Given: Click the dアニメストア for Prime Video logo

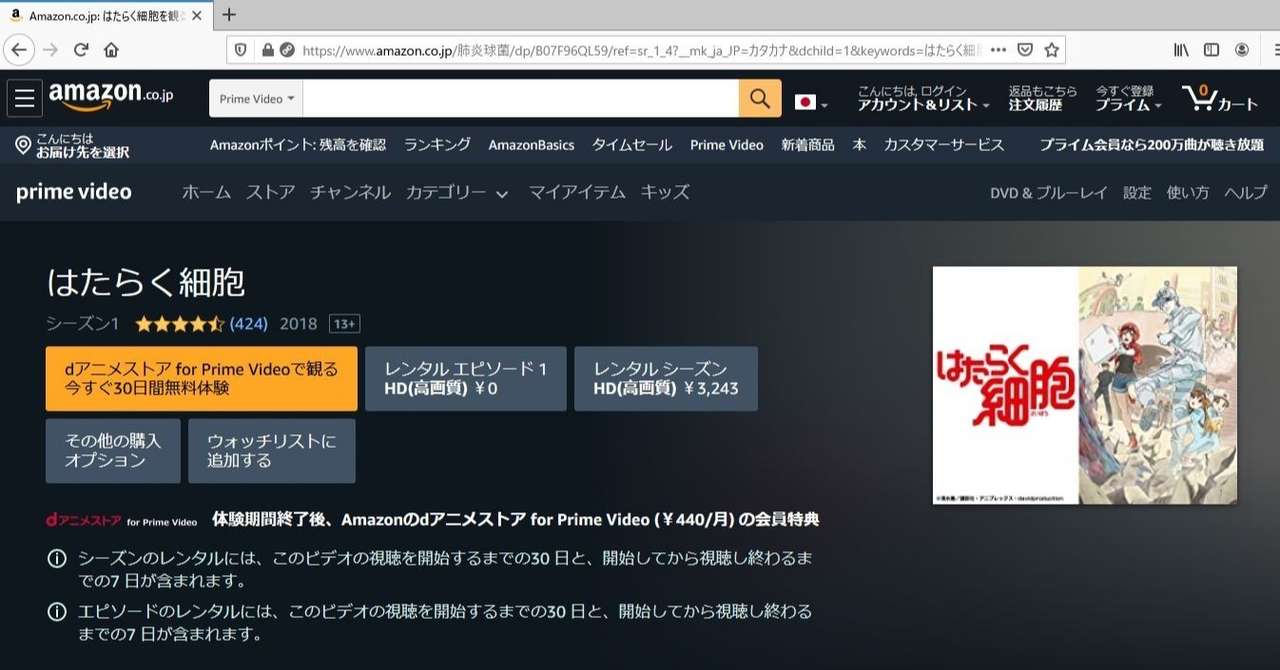Looking at the screenshot, I should tap(121, 520).
